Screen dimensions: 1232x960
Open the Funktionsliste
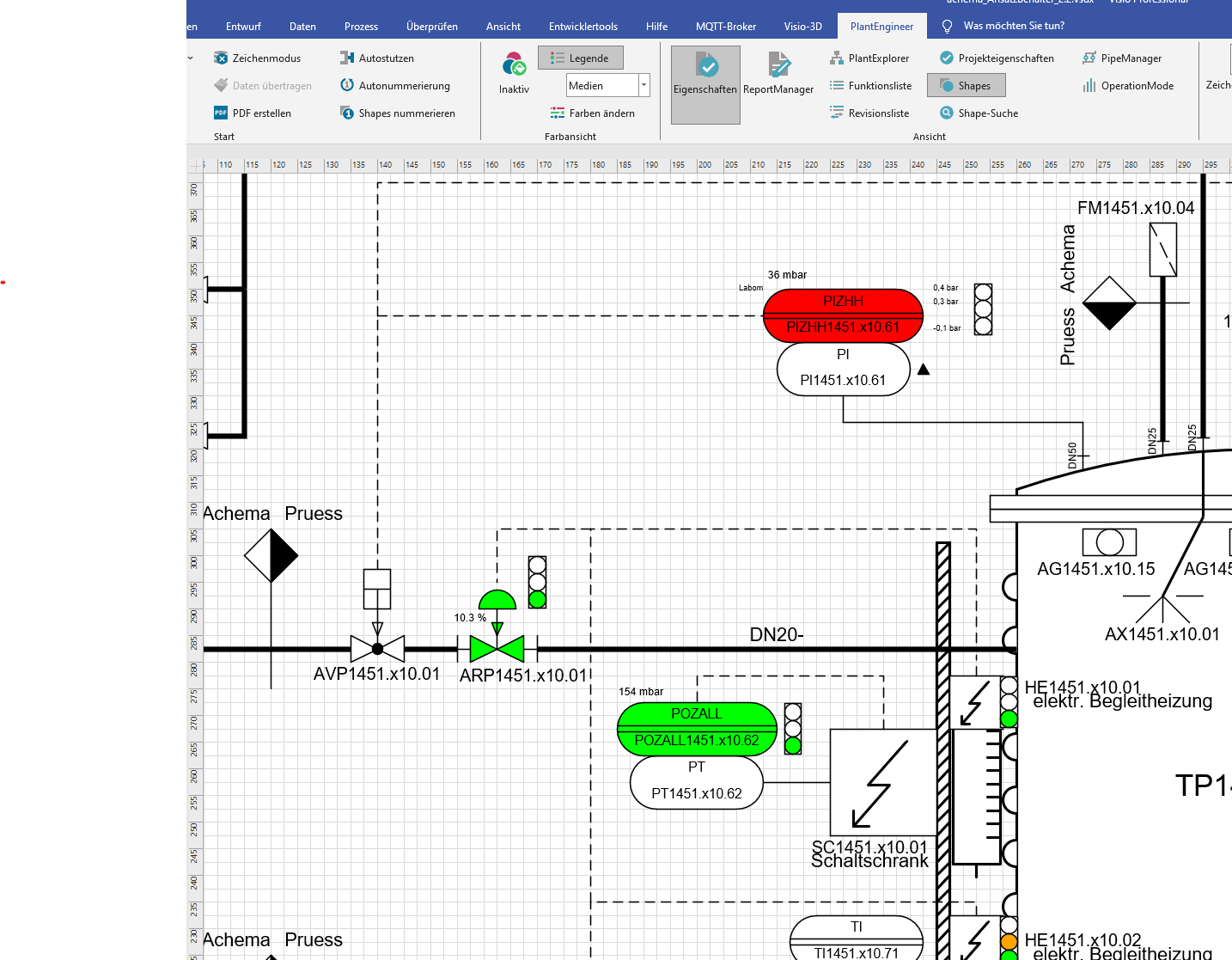tap(870, 86)
